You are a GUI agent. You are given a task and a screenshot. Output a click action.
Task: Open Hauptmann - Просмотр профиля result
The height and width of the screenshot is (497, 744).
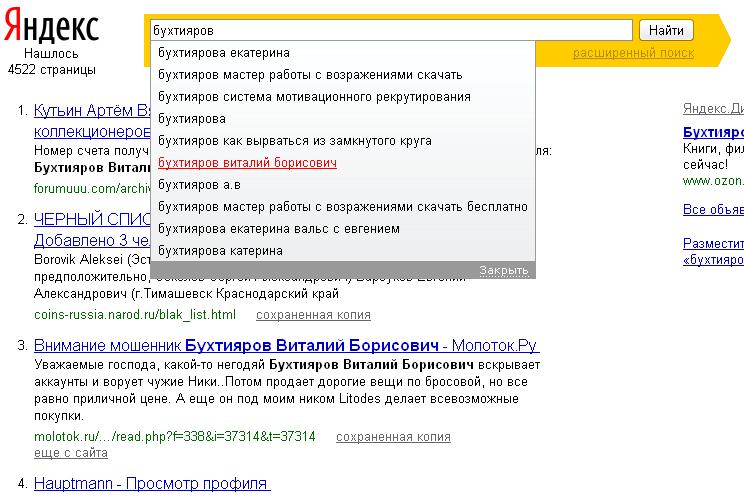pyautogui.click(x=152, y=483)
